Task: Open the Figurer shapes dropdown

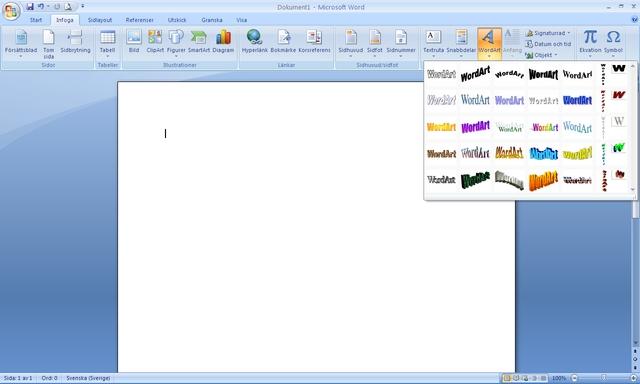Action: [x=176, y=44]
